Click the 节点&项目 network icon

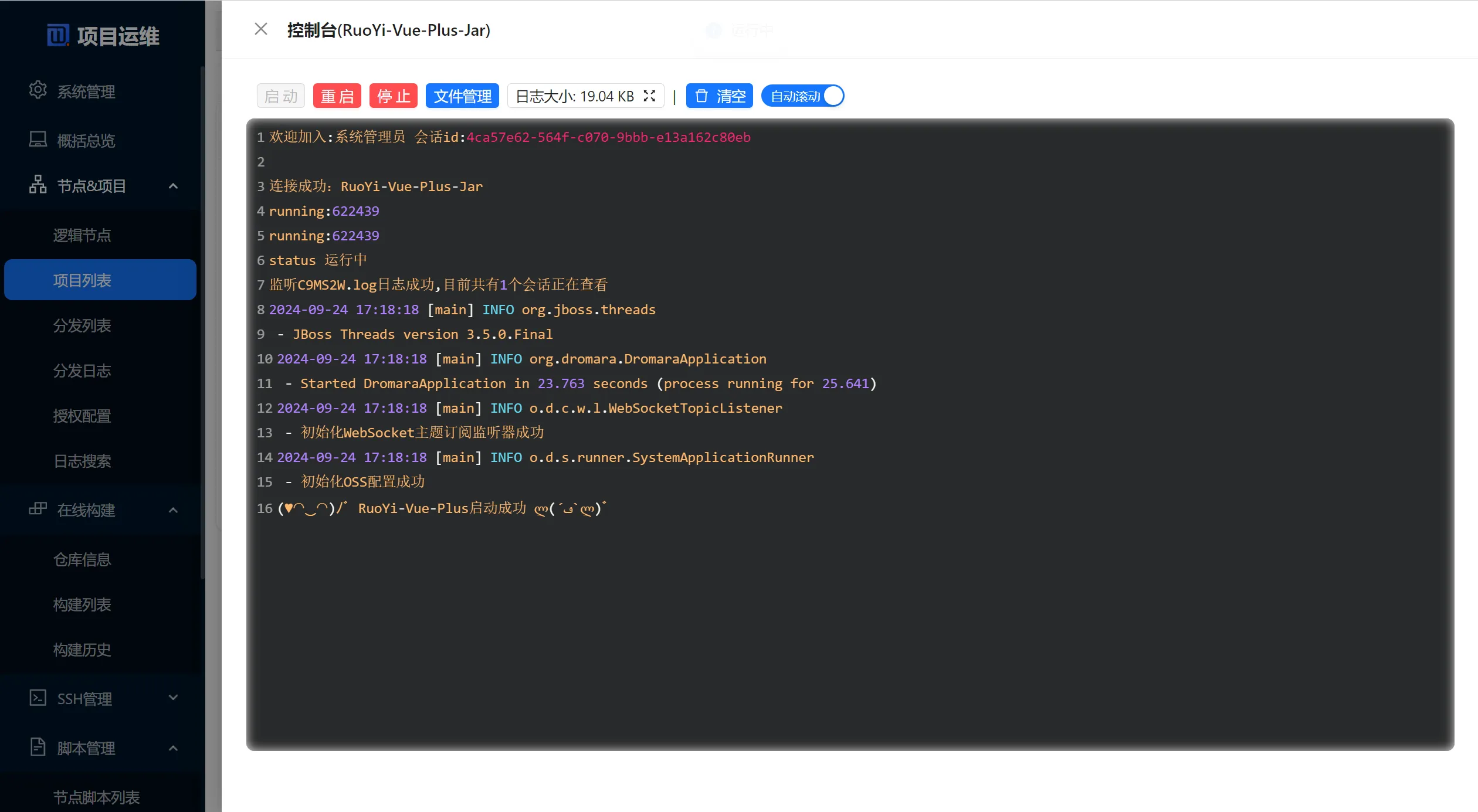point(38,185)
